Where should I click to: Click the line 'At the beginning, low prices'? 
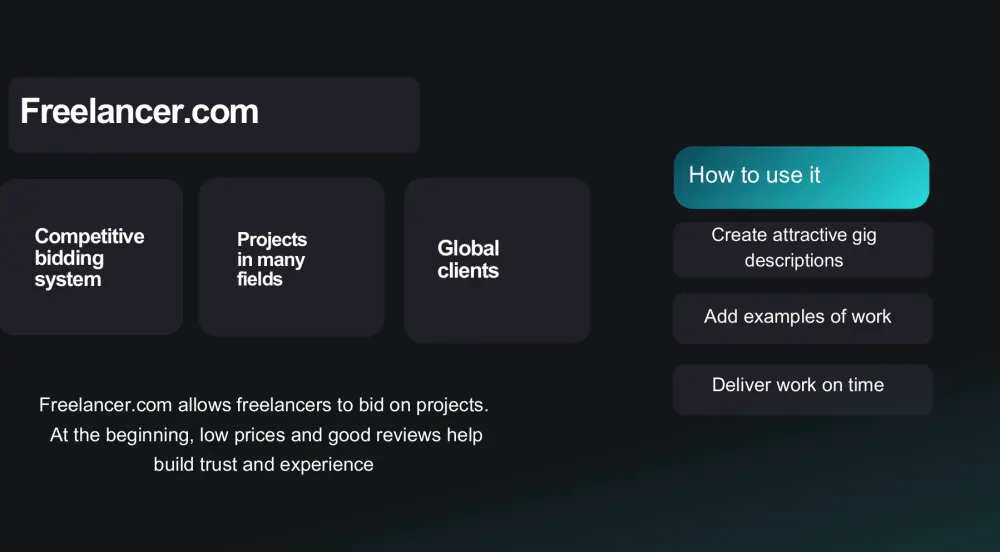click(266, 435)
